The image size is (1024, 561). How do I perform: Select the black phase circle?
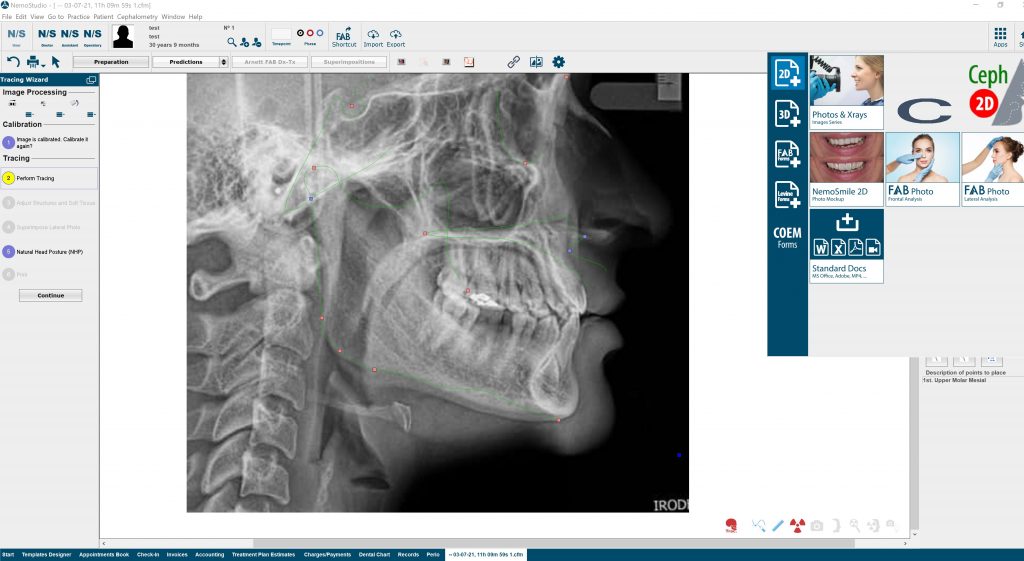299,33
